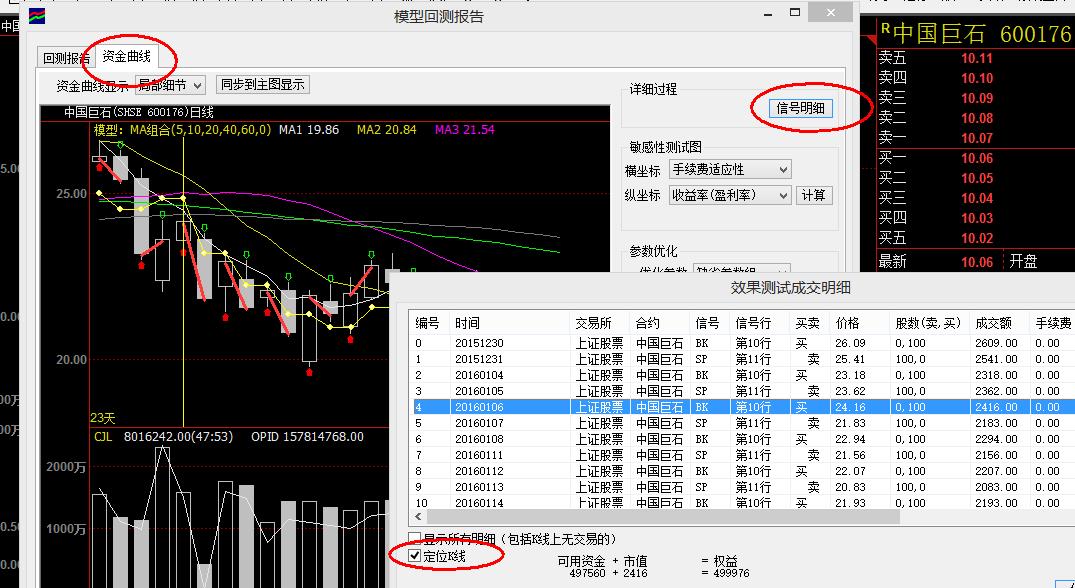Click the R badge beside 中国巨石
The height and width of the screenshot is (588, 1075).
[x=885, y=30]
